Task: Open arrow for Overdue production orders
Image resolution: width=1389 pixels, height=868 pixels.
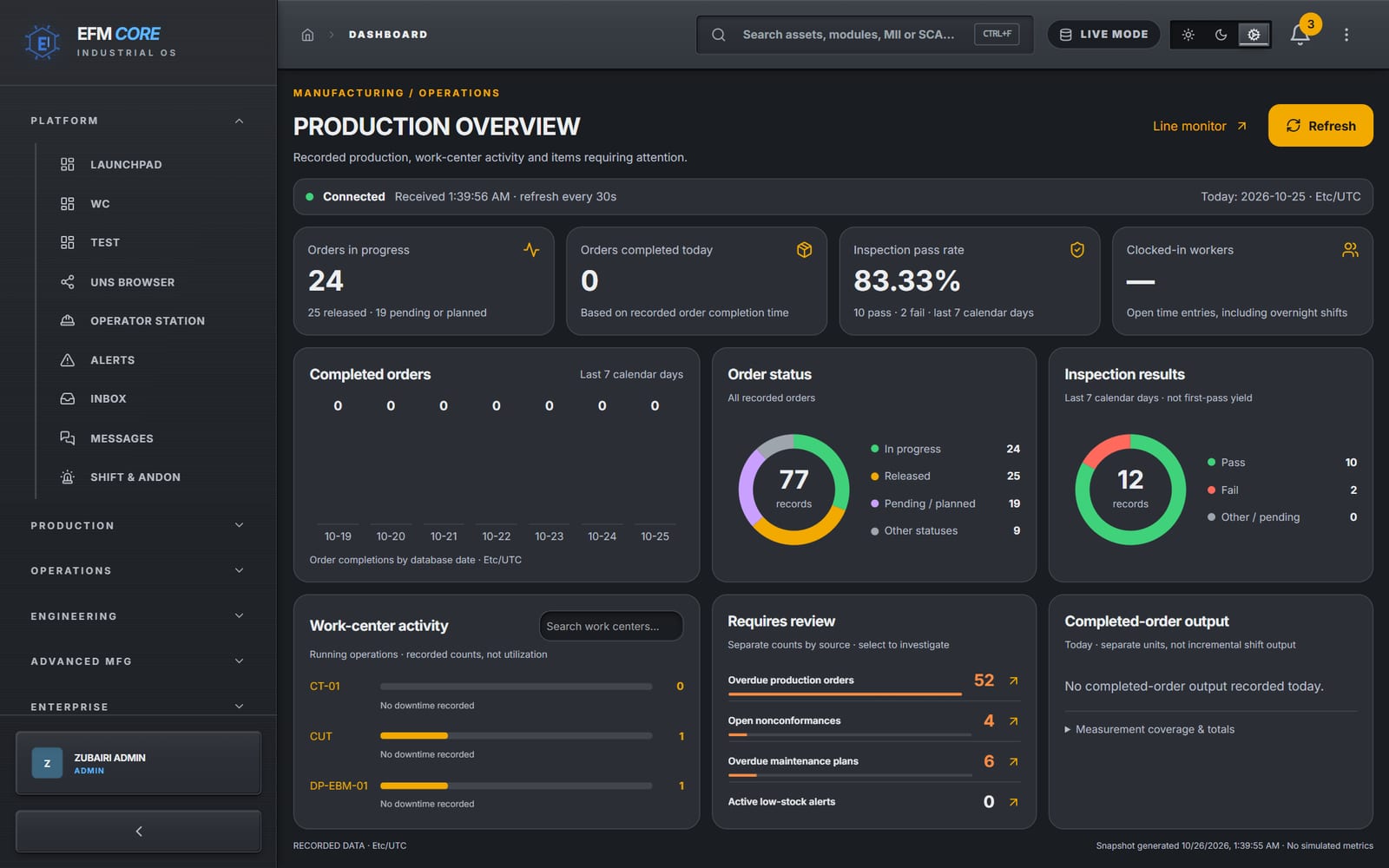Action: tap(1013, 681)
